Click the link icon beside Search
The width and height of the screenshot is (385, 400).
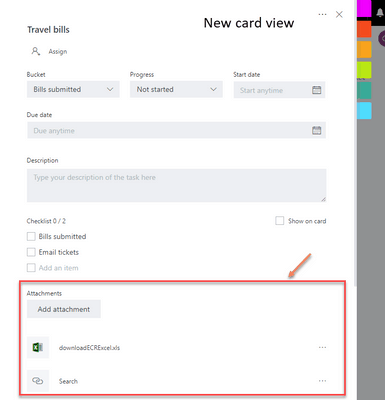[38, 381]
